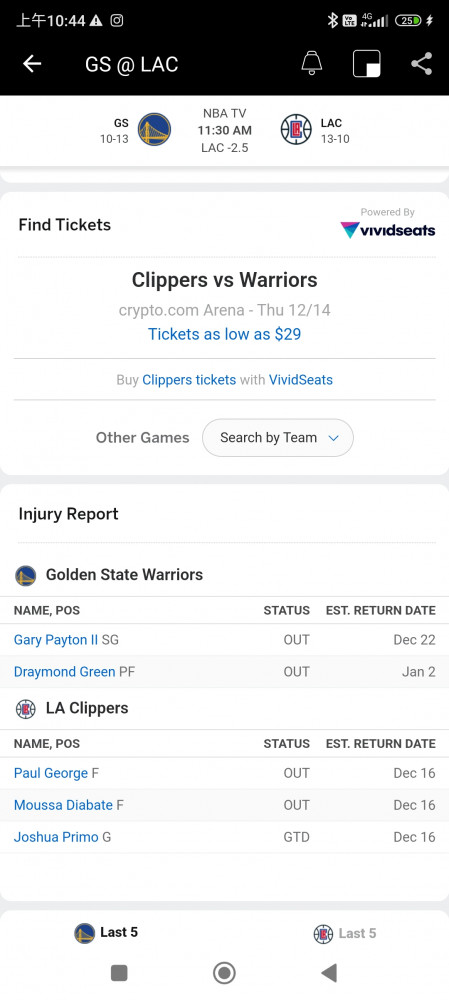Tap the VividSeats logo
The image size is (449, 1000).
pyautogui.click(x=388, y=230)
